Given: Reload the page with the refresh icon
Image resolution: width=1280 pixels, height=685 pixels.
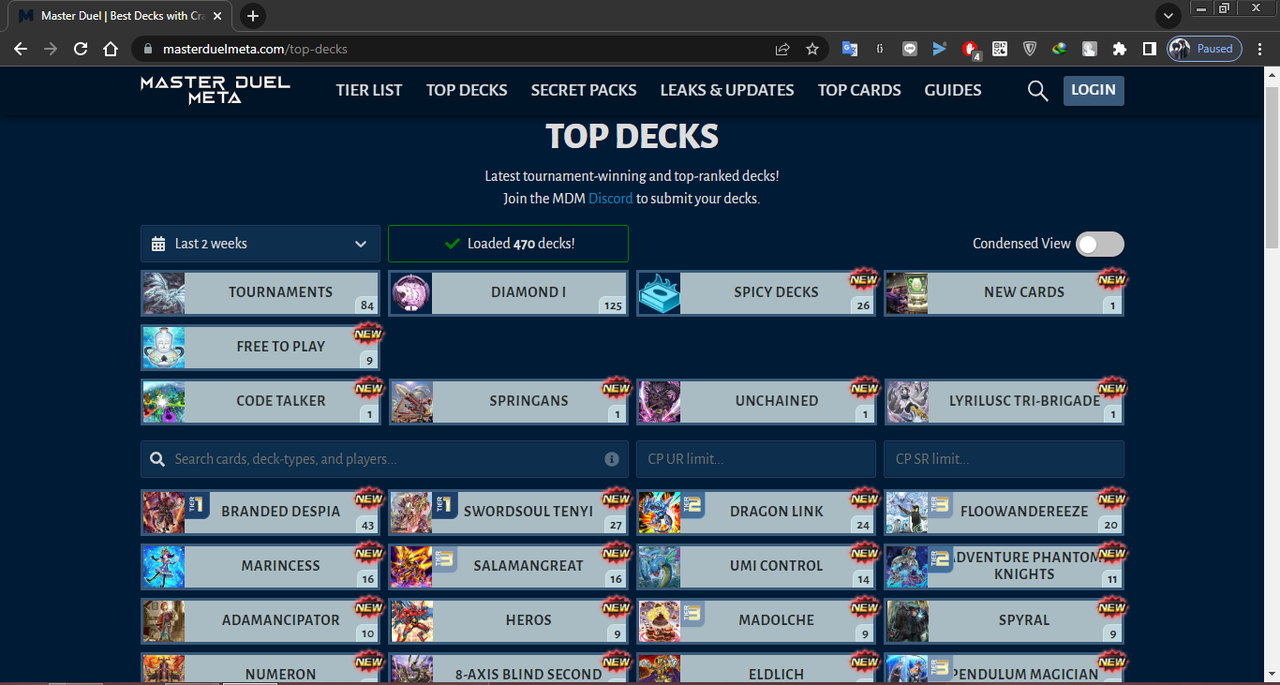Looking at the screenshot, I should [x=81, y=48].
